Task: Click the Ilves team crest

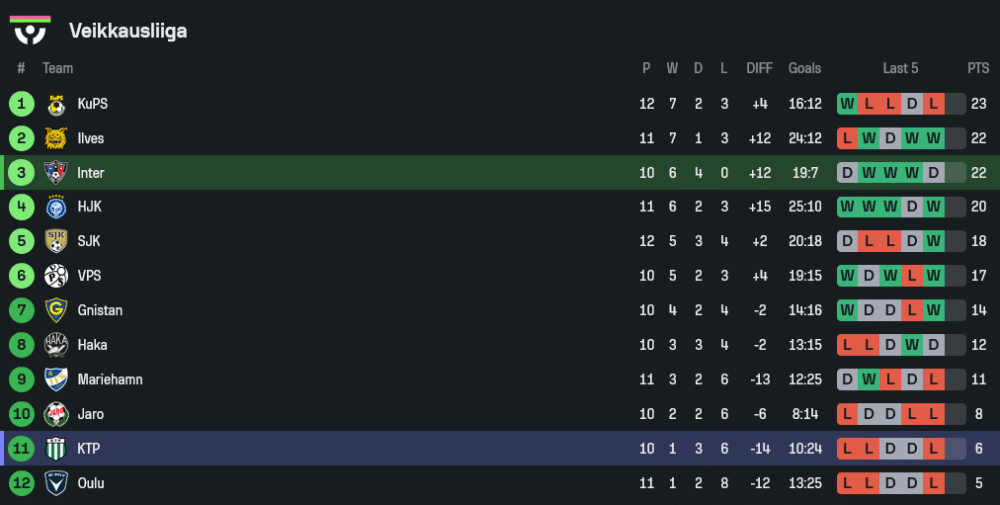Action: 56,138
